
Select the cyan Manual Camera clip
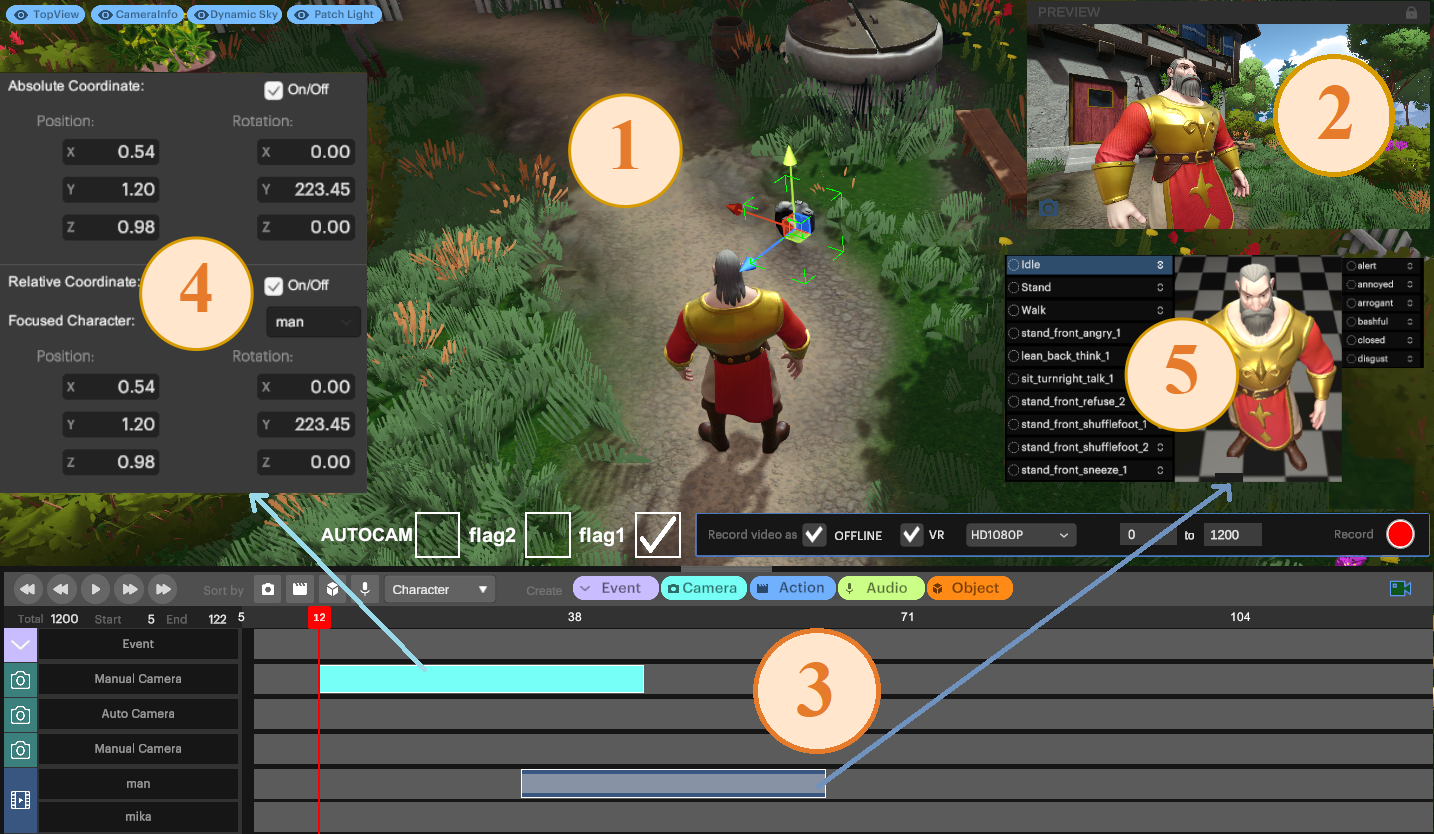[481, 679]
